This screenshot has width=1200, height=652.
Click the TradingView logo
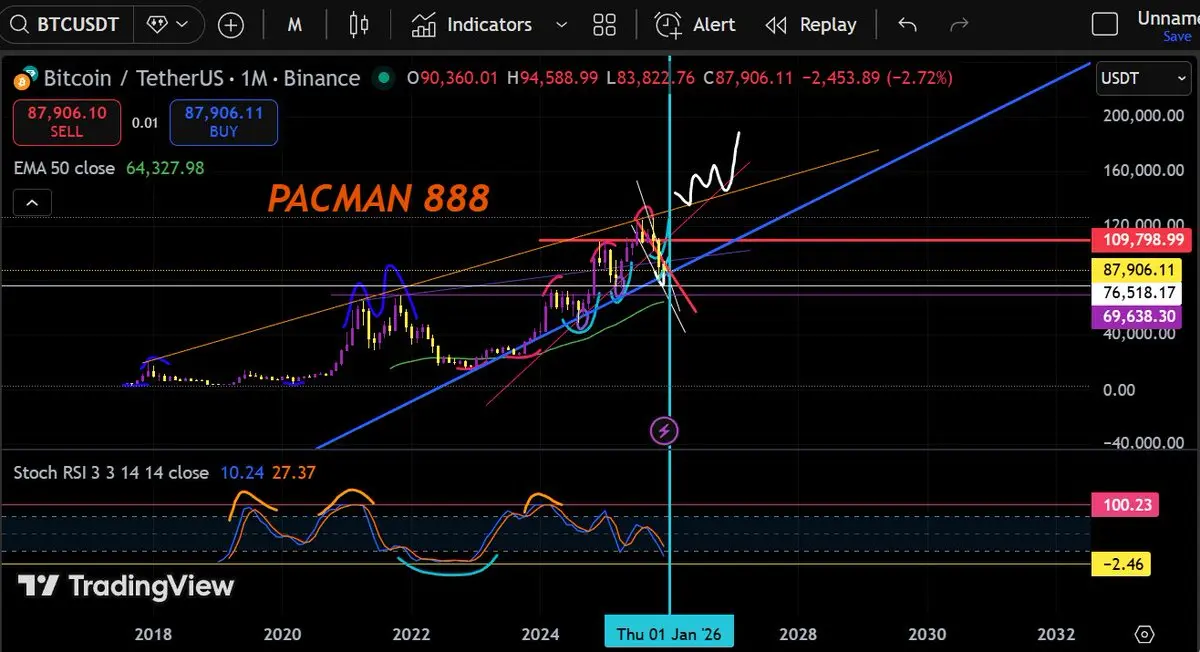coord(125,587)
